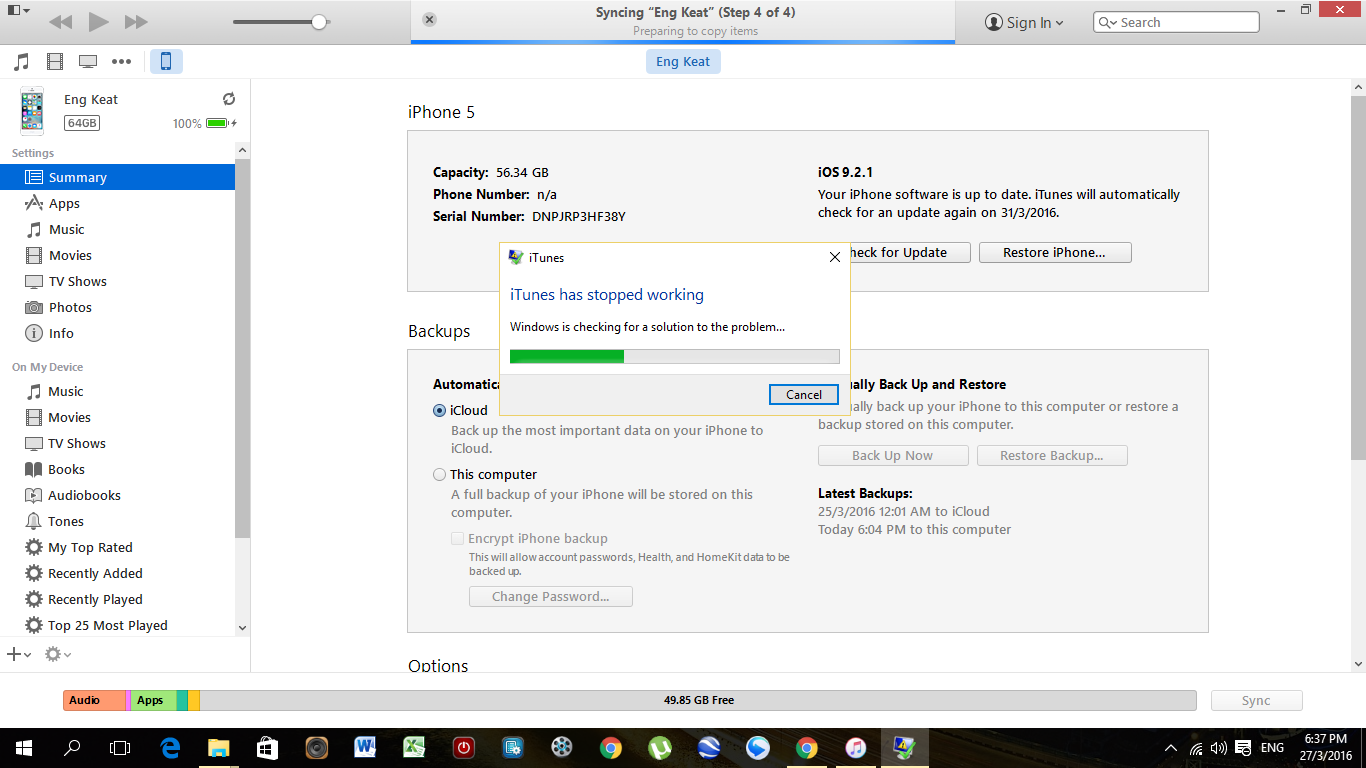Open Summary in the Settings sidebar
This screenshot has height=768, width=1366.
point(118,177)
